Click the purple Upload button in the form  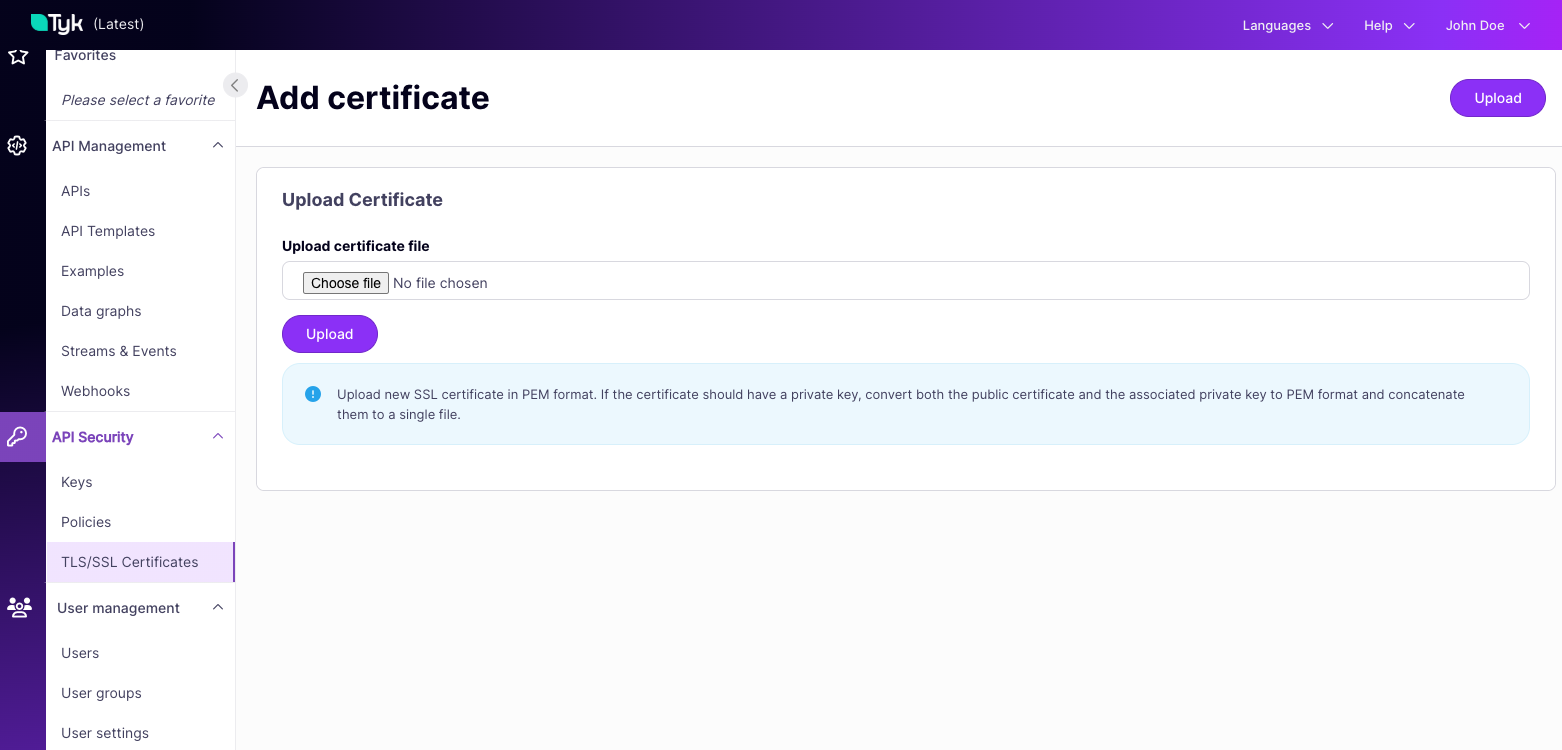[330, 334]
